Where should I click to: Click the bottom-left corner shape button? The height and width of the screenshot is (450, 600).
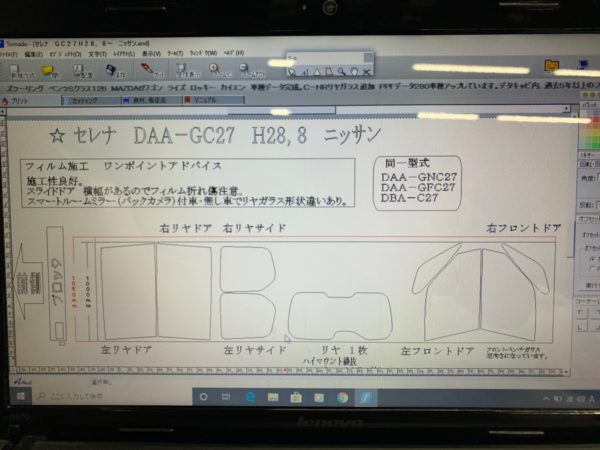582,327
